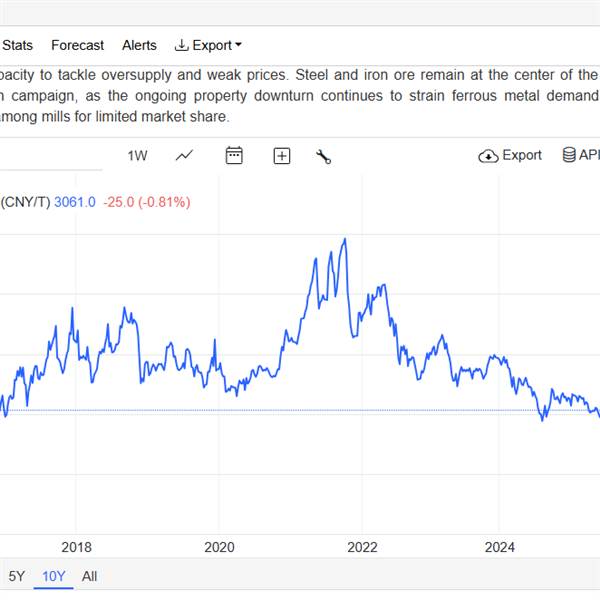The image size is (600, 600).
Task: Click the cloud download Export icon
Action: pos(488,156)
